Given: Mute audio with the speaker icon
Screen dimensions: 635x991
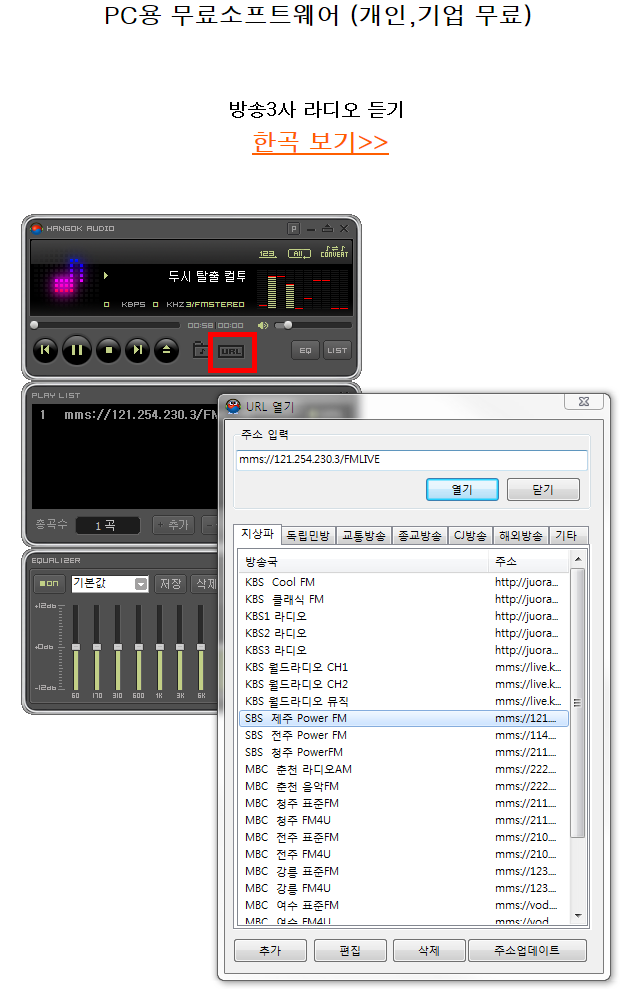Looking at the screenshot, I should pyautogui.click(x=263, y=325).
